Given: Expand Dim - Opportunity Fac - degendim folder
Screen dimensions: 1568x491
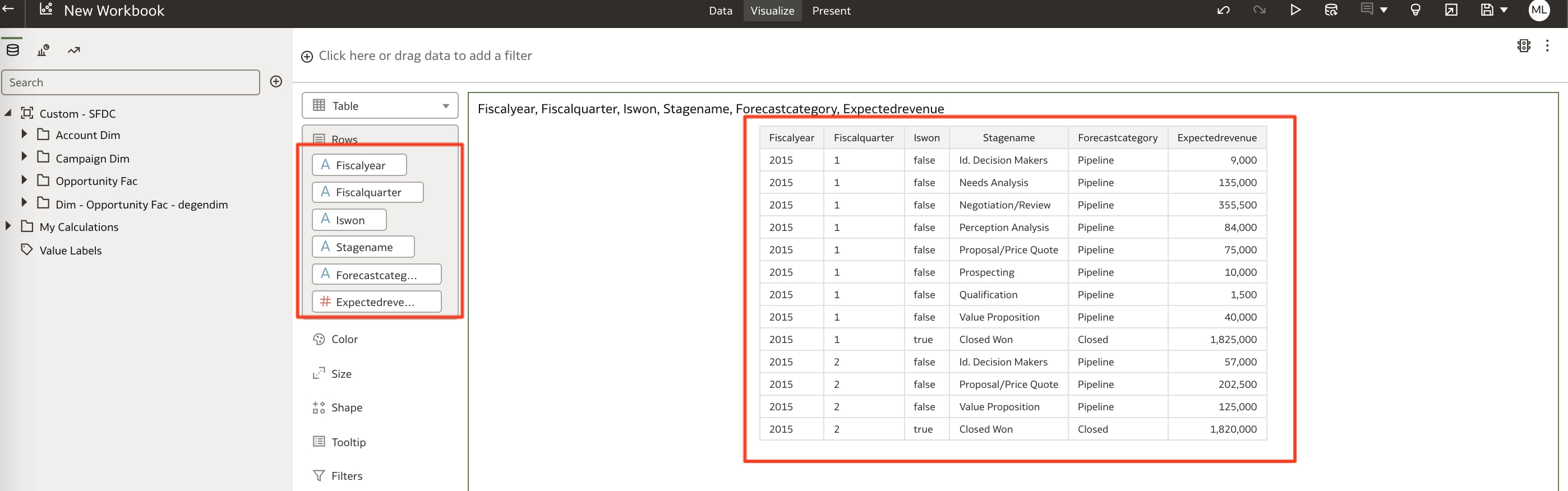Looking at the screenshot, I should pos(24,202).
